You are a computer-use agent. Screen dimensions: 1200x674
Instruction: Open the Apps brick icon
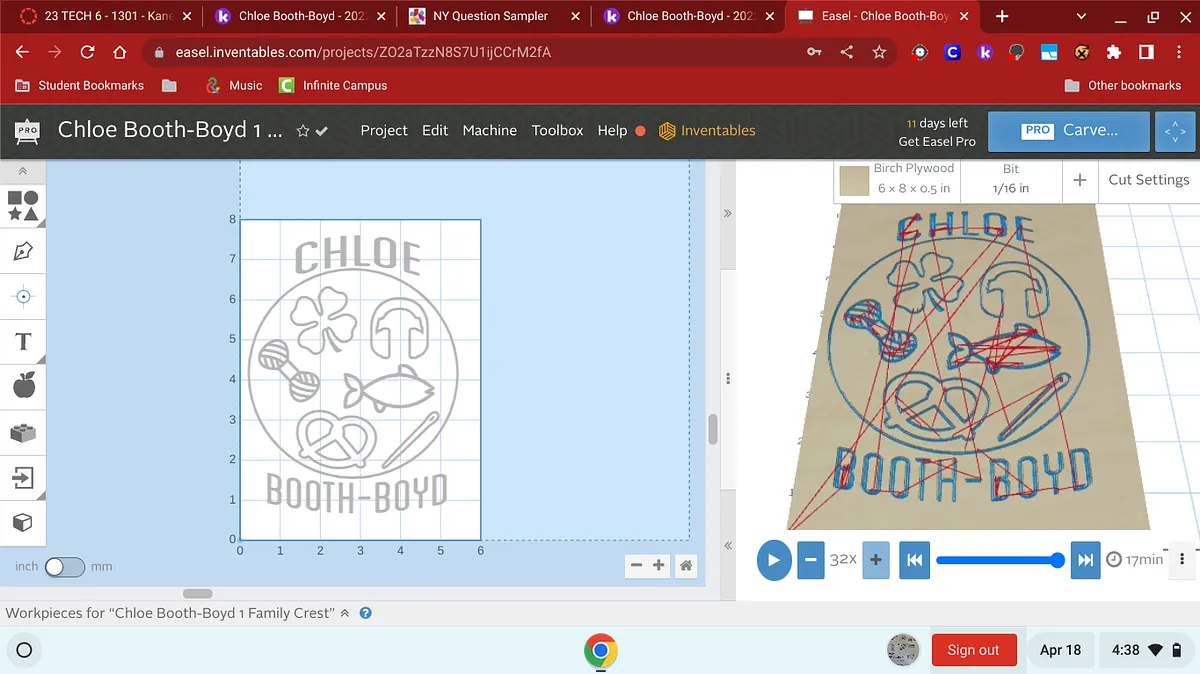[23, 432]
